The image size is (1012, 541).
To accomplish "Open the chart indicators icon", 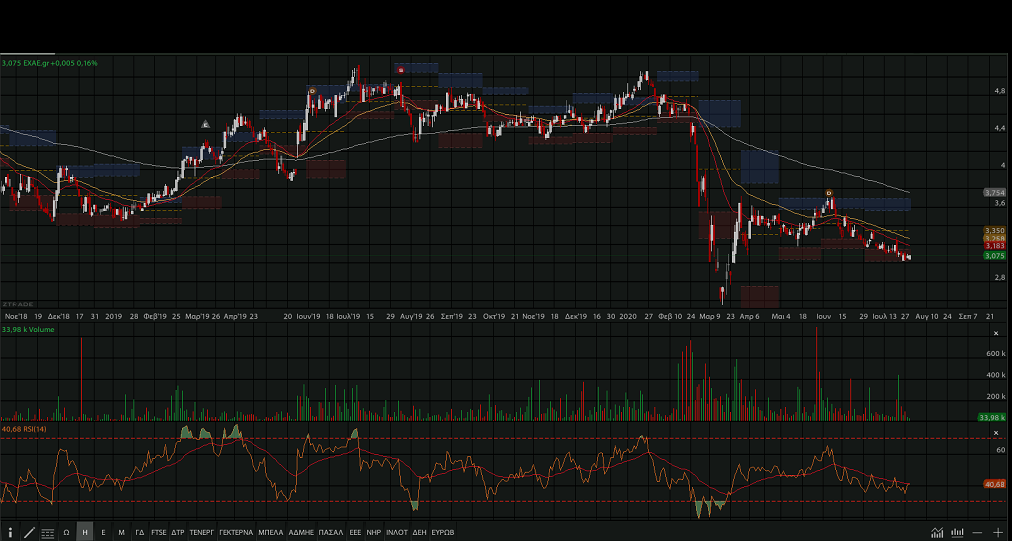I will pos(937,532).
